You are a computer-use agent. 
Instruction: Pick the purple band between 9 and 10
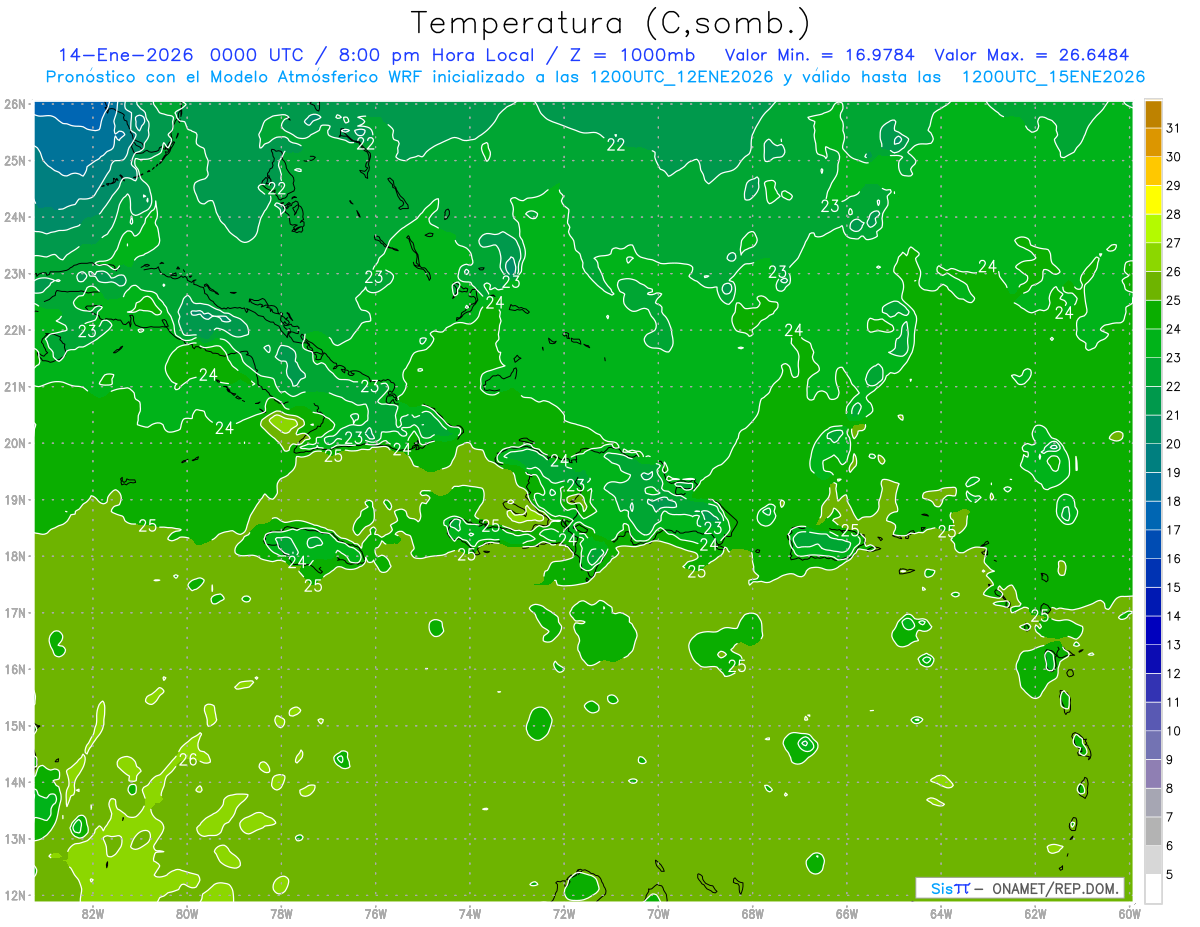point(1153,746)
